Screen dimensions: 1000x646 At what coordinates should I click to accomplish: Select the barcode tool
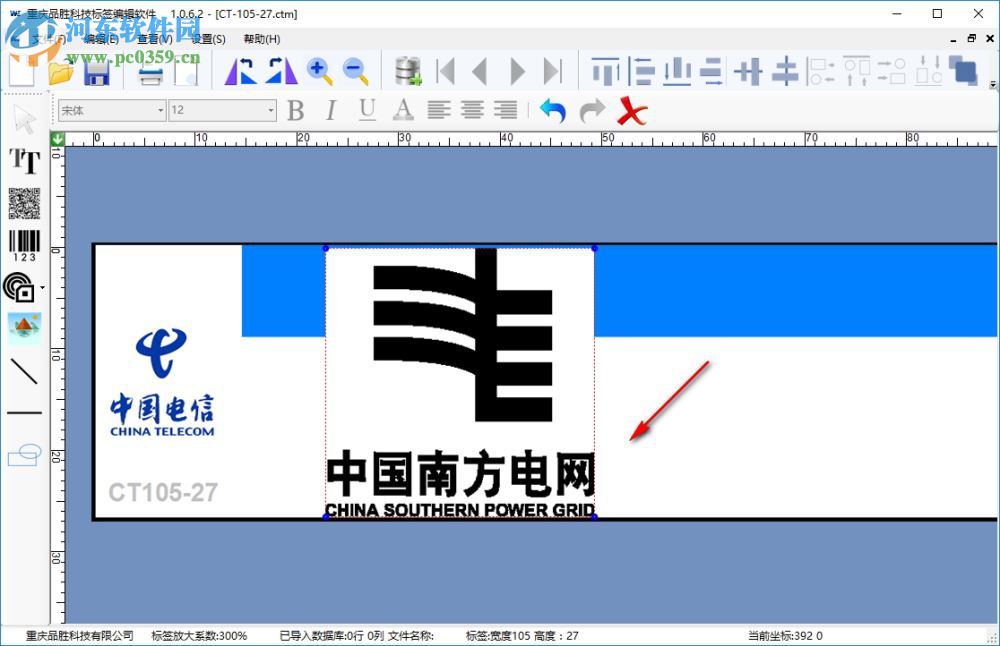23,243
